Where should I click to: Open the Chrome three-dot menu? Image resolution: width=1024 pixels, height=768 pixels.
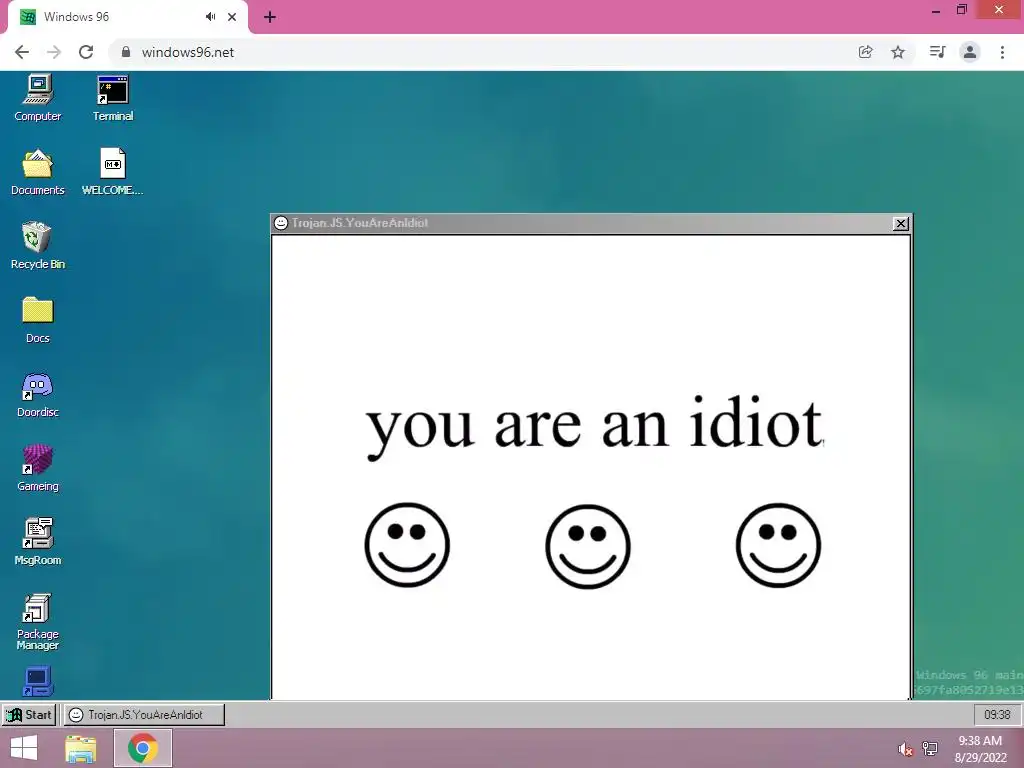pos(1002,52)
